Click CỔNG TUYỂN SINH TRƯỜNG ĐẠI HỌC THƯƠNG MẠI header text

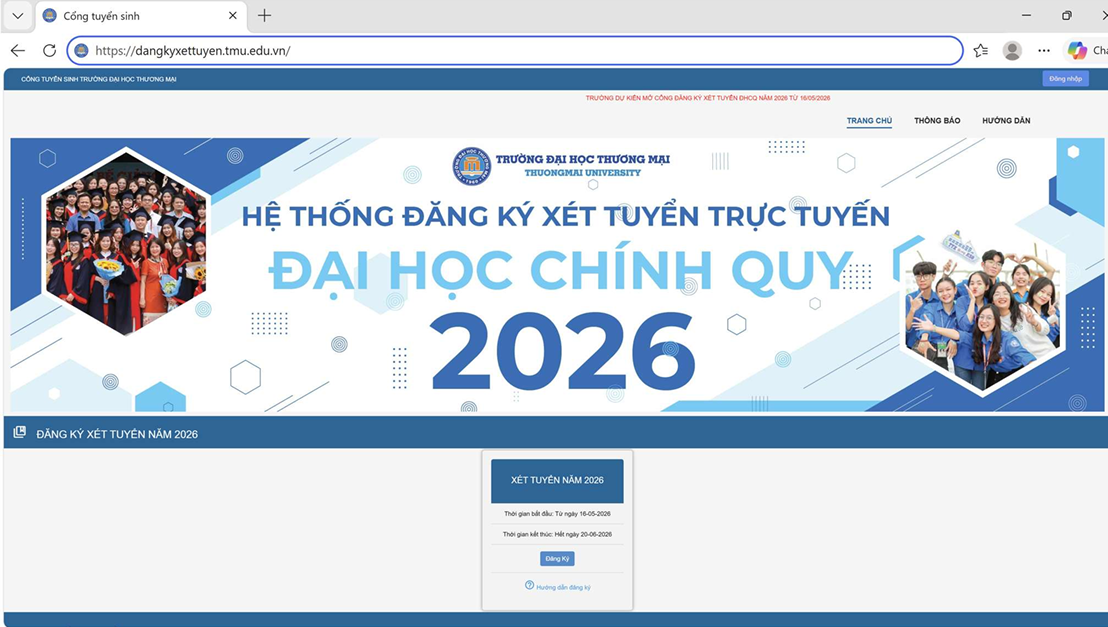point(99,79)
